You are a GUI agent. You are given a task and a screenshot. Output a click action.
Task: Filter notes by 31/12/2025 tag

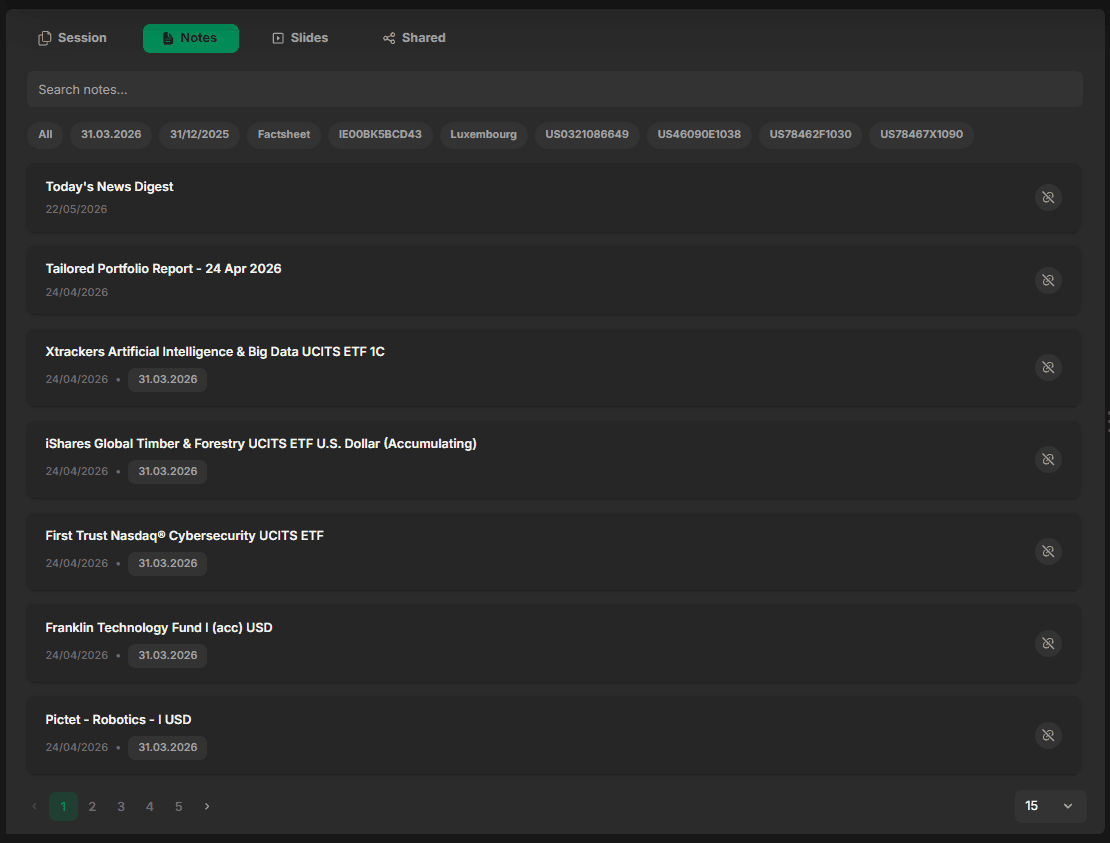tap(200, 134)
